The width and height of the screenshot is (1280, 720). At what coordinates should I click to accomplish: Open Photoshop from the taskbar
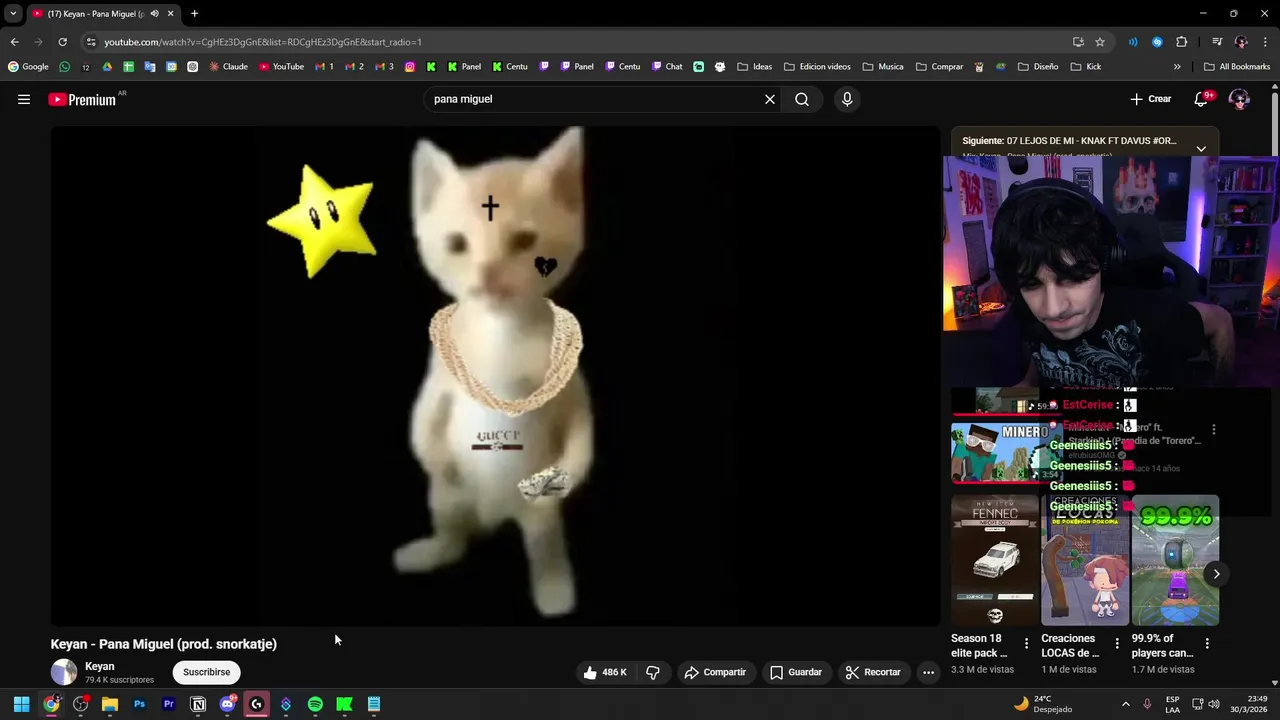tap(139, 704)
